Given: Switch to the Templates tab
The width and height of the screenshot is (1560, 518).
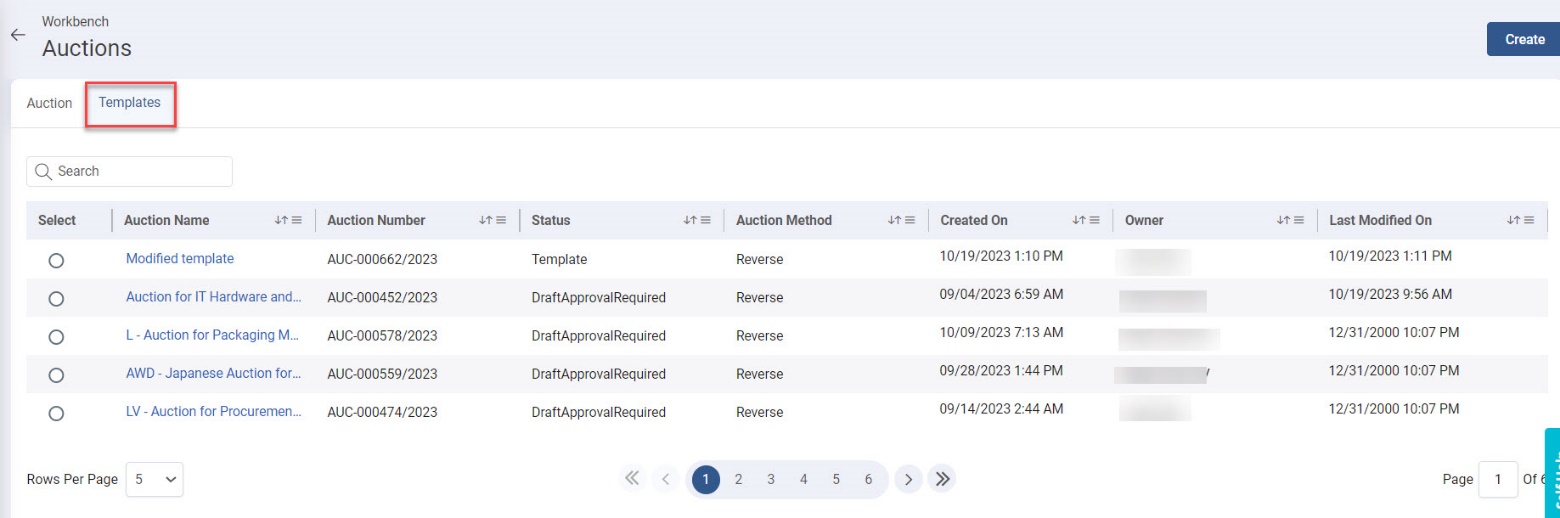Looking at the screenshot, I should point(130,103).
